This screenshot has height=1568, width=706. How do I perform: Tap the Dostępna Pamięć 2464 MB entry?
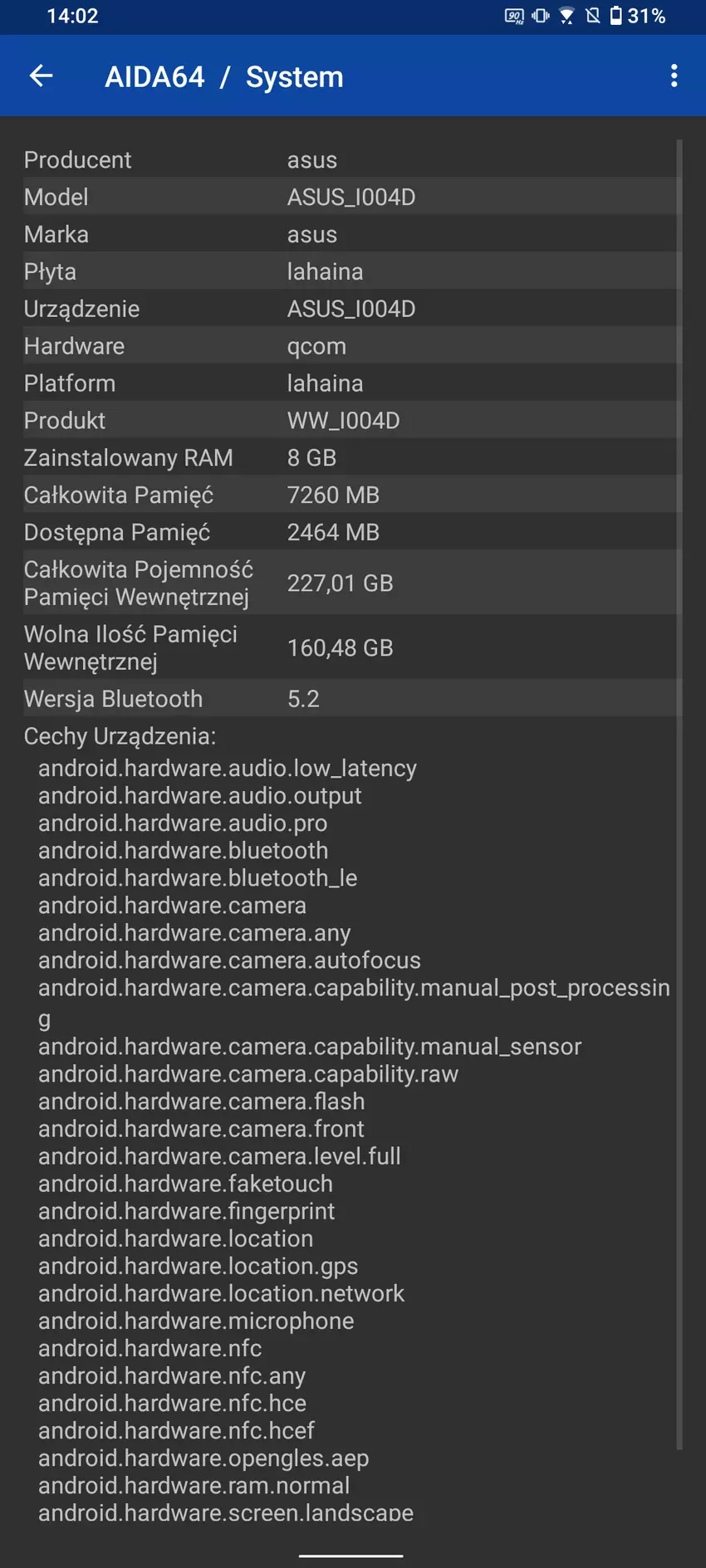tap(349, 532)
